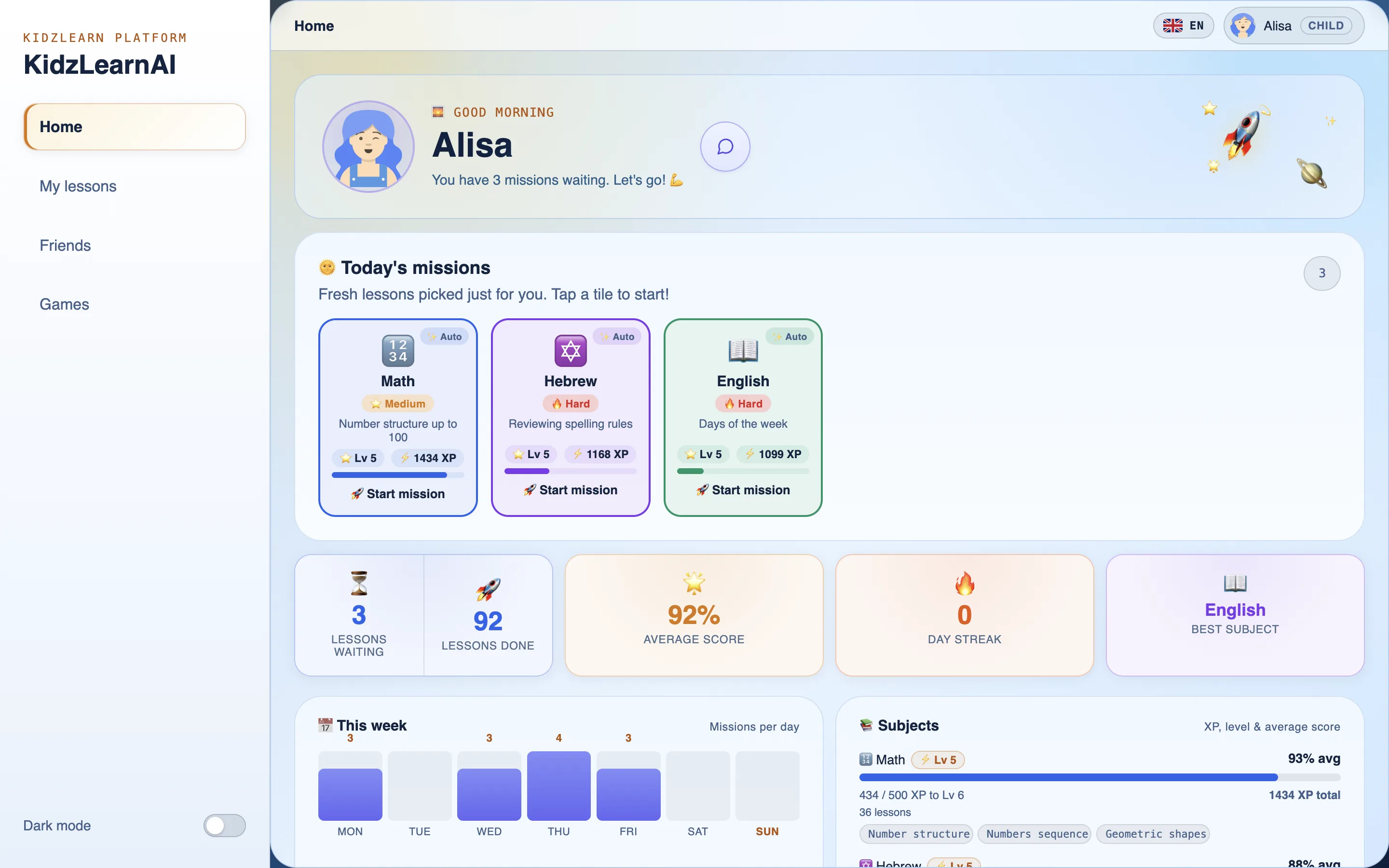
Task: Click the English Best Subject card
Action: coord(1235,615)
